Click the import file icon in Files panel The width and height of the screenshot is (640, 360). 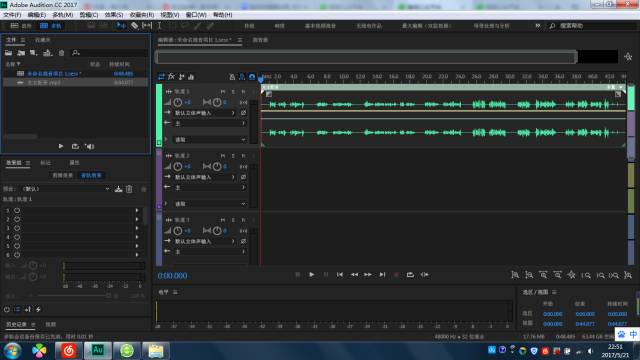21,53
